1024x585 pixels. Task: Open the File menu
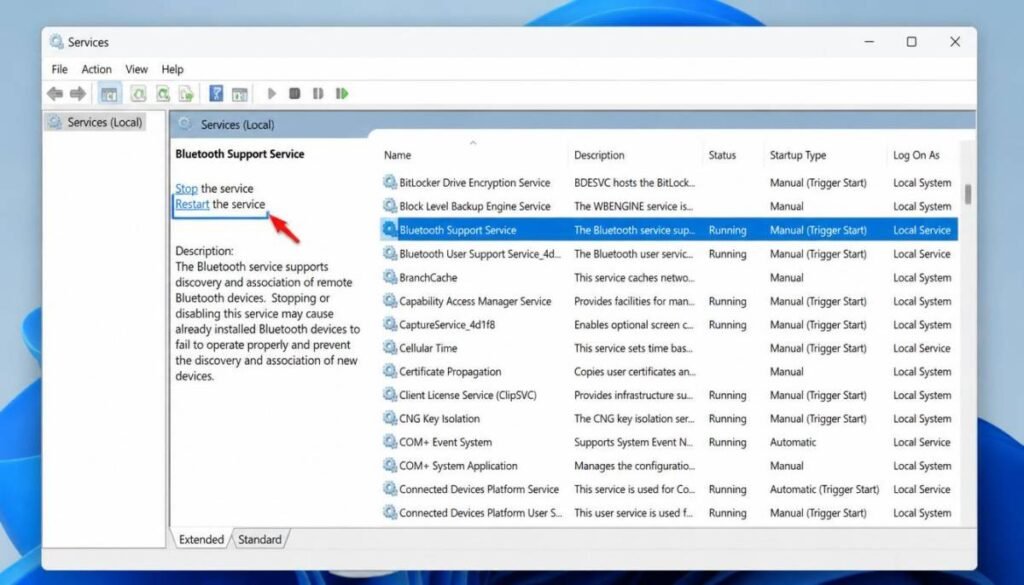tap(59, 69)
